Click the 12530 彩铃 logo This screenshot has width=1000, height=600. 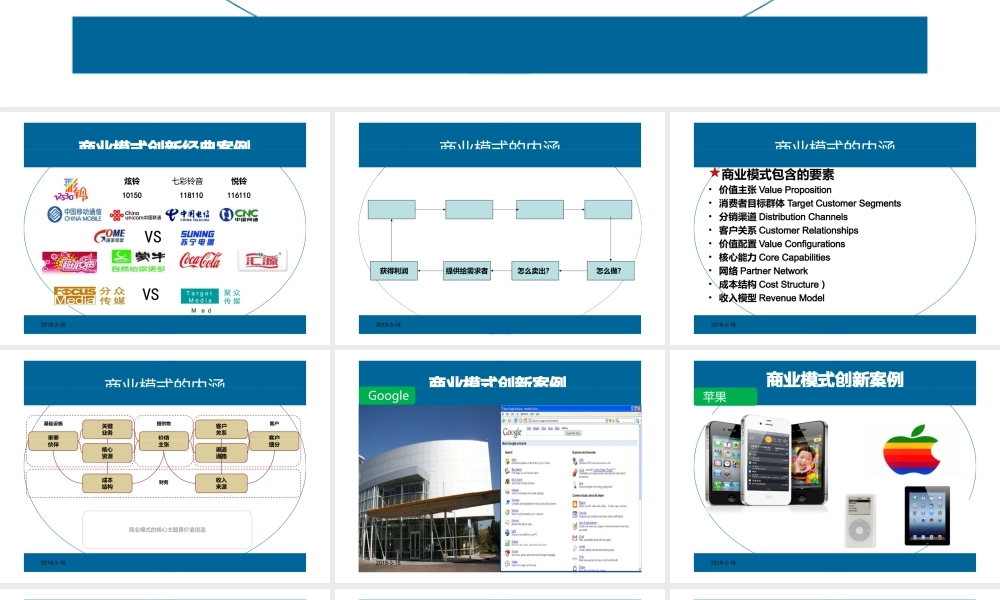71,189
